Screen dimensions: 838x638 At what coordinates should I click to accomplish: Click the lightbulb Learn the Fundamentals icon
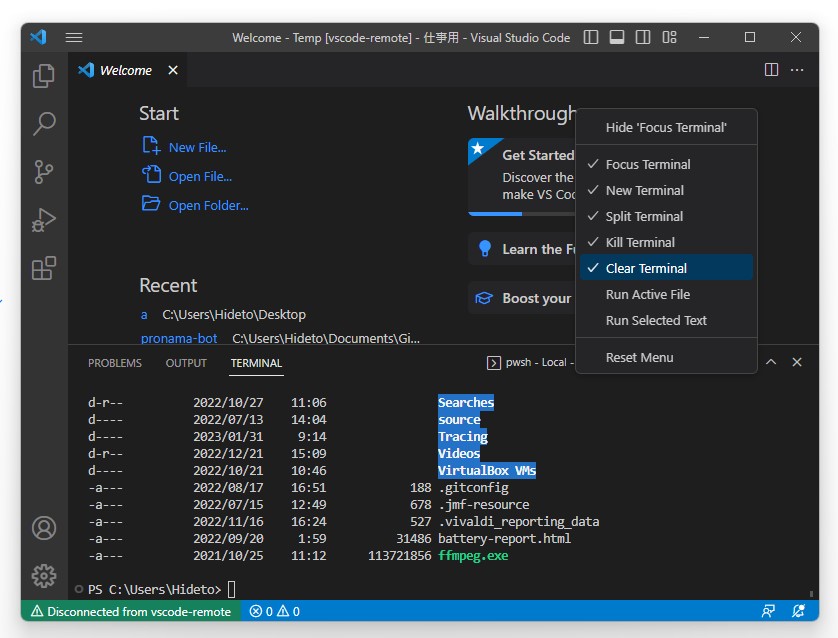pyautogui.click(x=485, y=249)
